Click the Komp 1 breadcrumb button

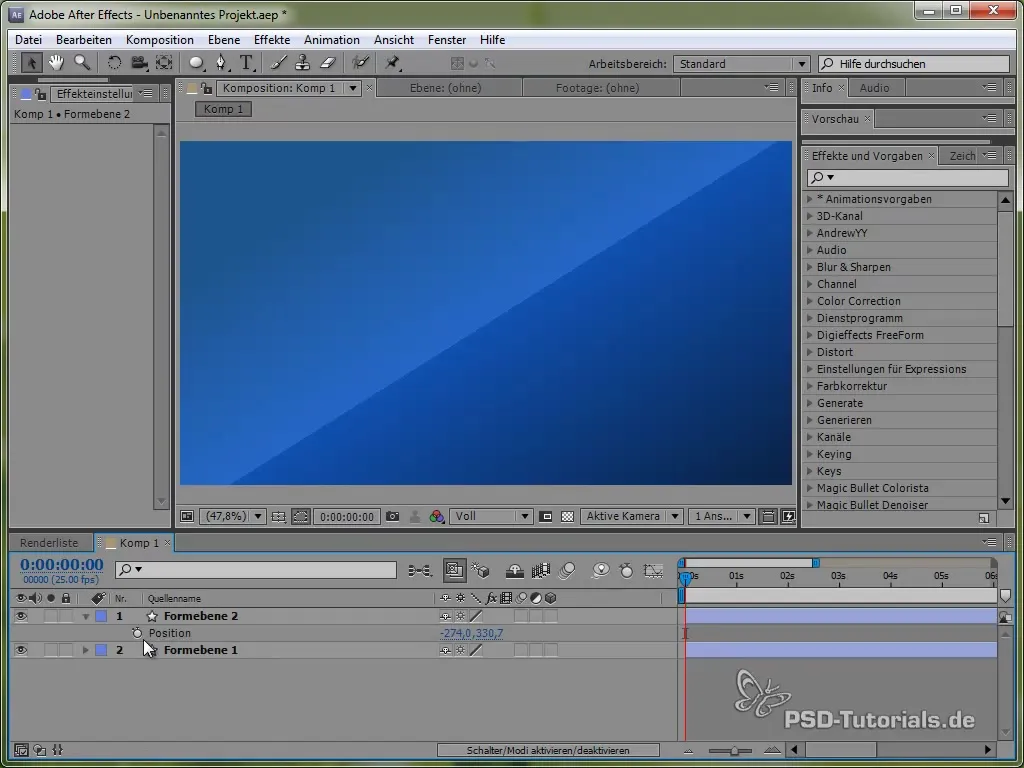click(223, 109)
